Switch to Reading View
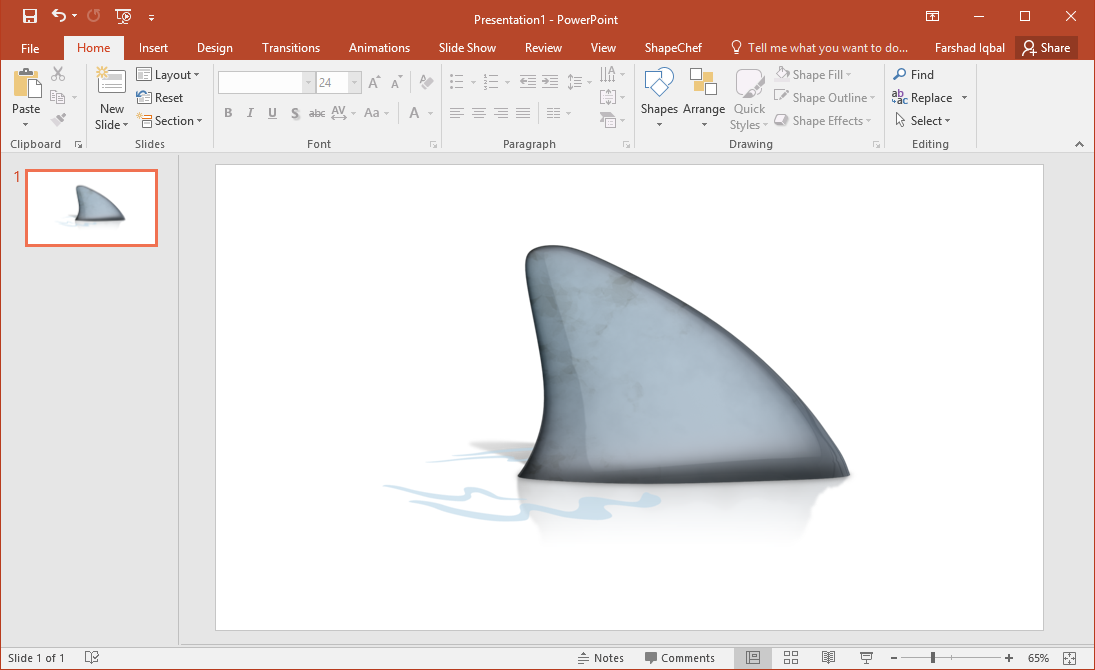1095x670 pixels. pyautogui.click(x=828, y=657)
